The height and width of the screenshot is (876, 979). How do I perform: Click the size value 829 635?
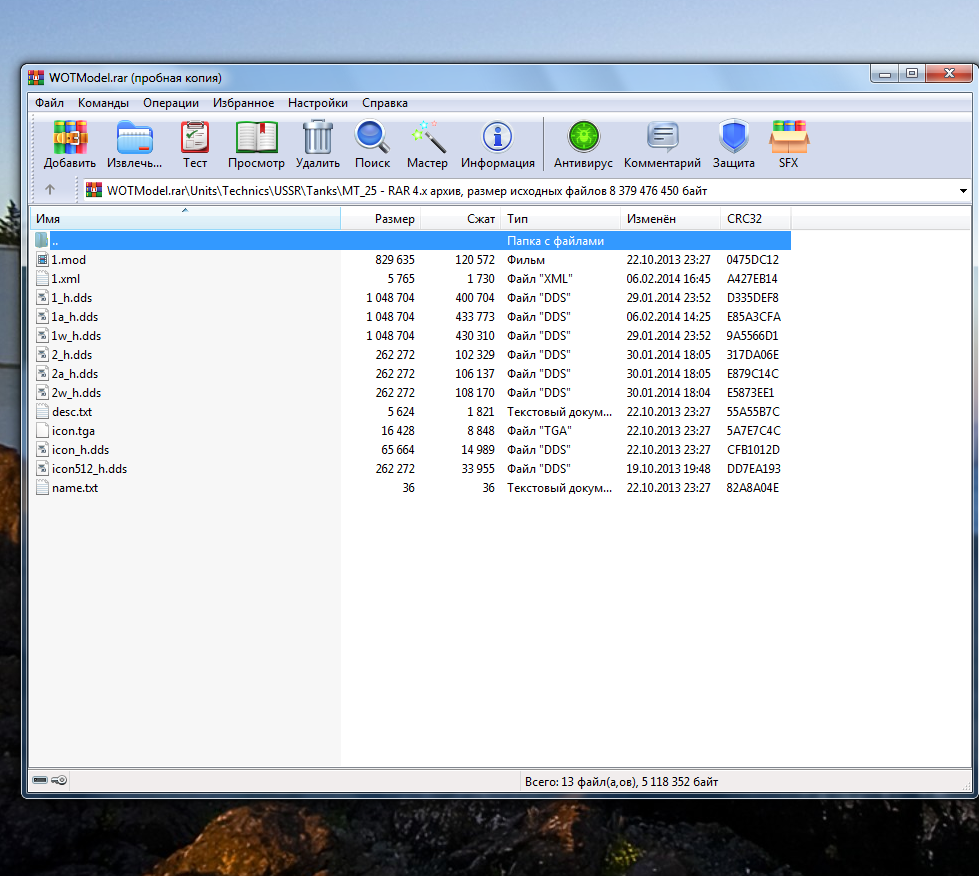[x=395, y=260]
